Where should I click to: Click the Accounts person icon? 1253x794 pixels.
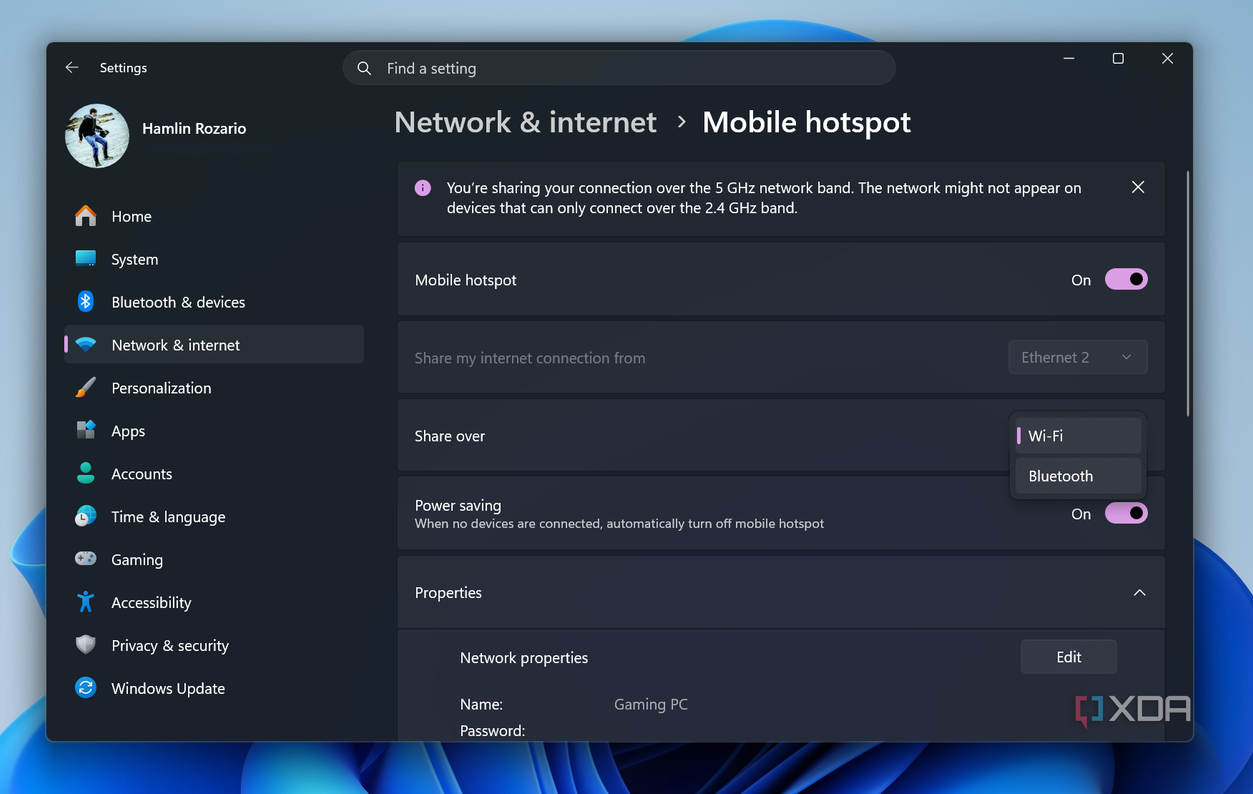(x=86, y=474)
